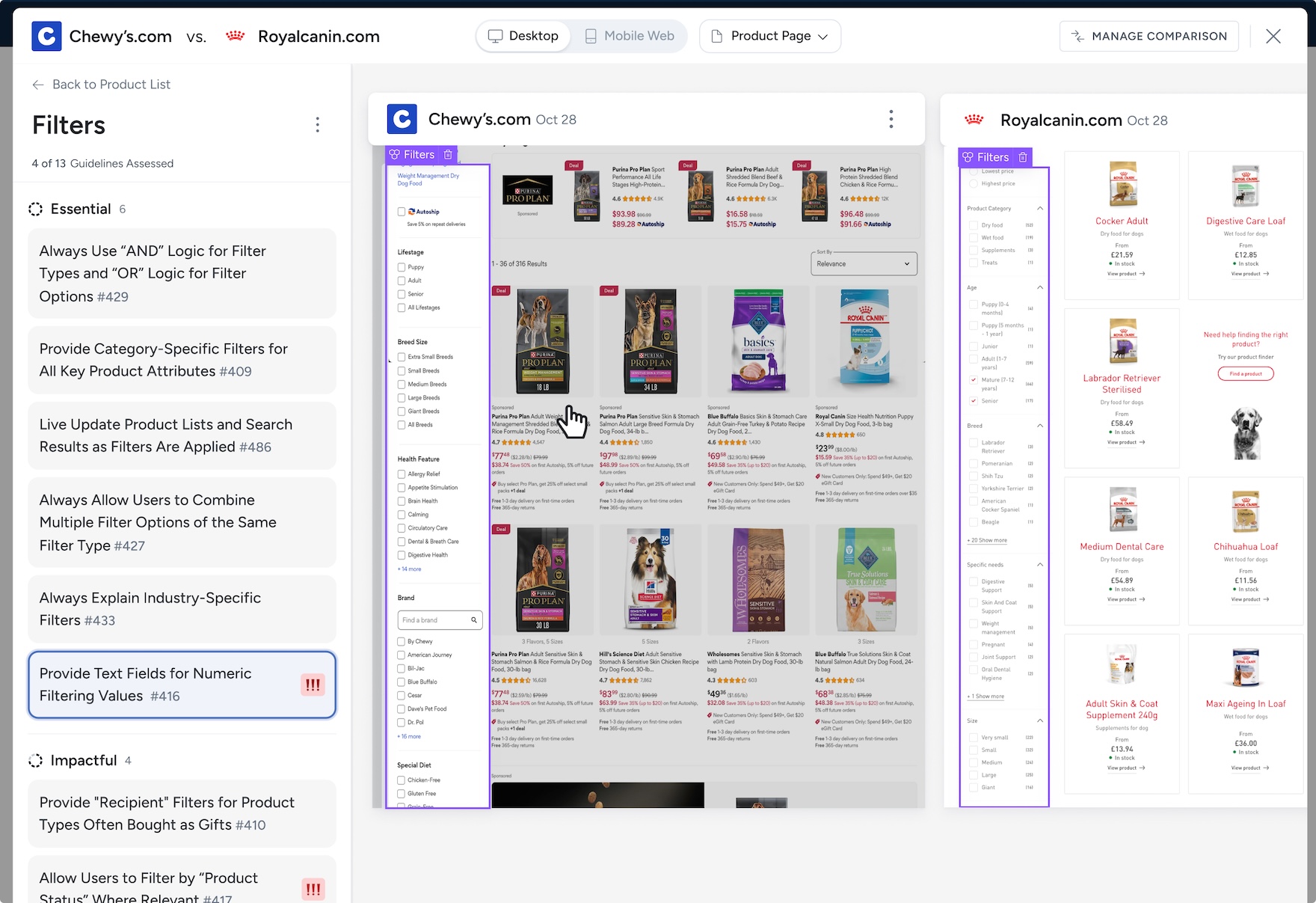
Task: Switch to the Mobile Web tab
Action: tap(630, 36)
